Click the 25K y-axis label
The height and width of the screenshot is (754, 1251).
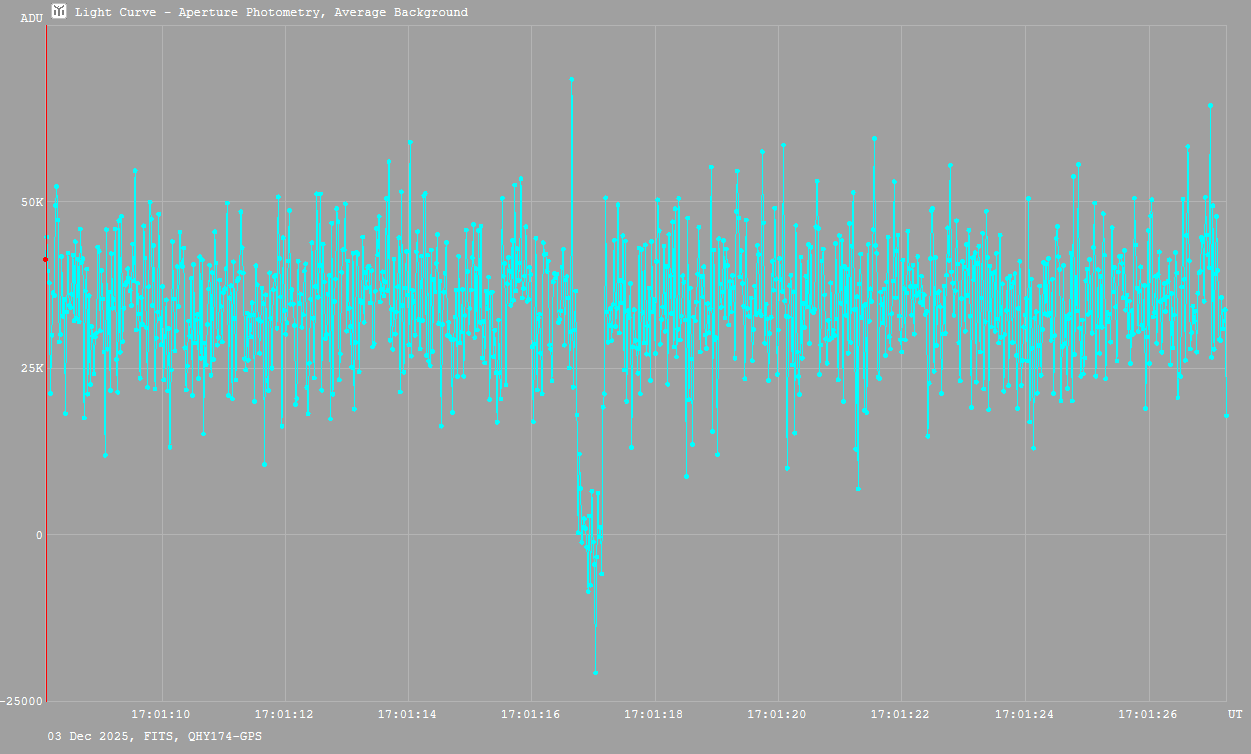point(32,368)
